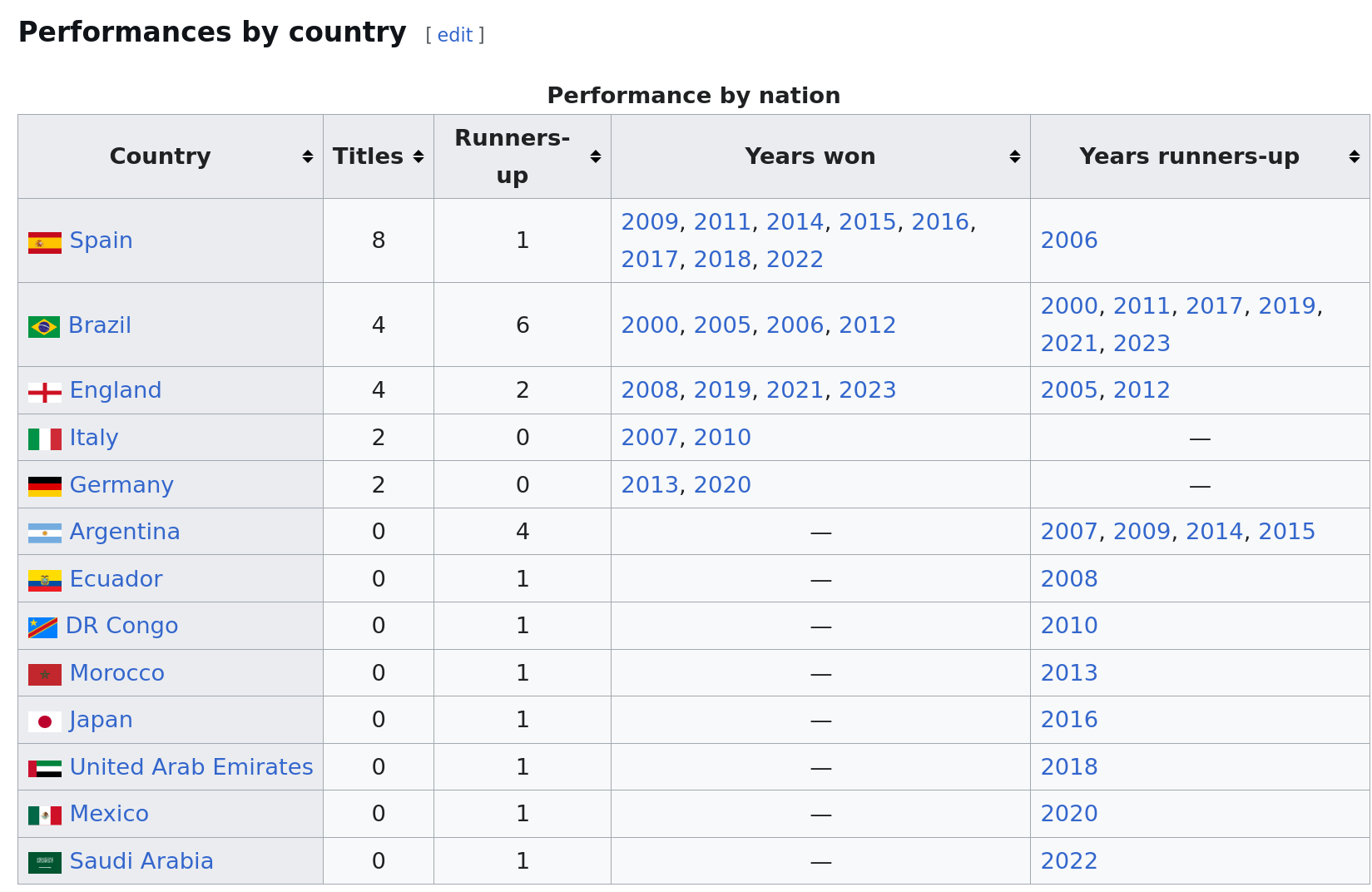Click the Mexico flag icon
Viewport: 1372px width, 892px height.
click(45, 815)
